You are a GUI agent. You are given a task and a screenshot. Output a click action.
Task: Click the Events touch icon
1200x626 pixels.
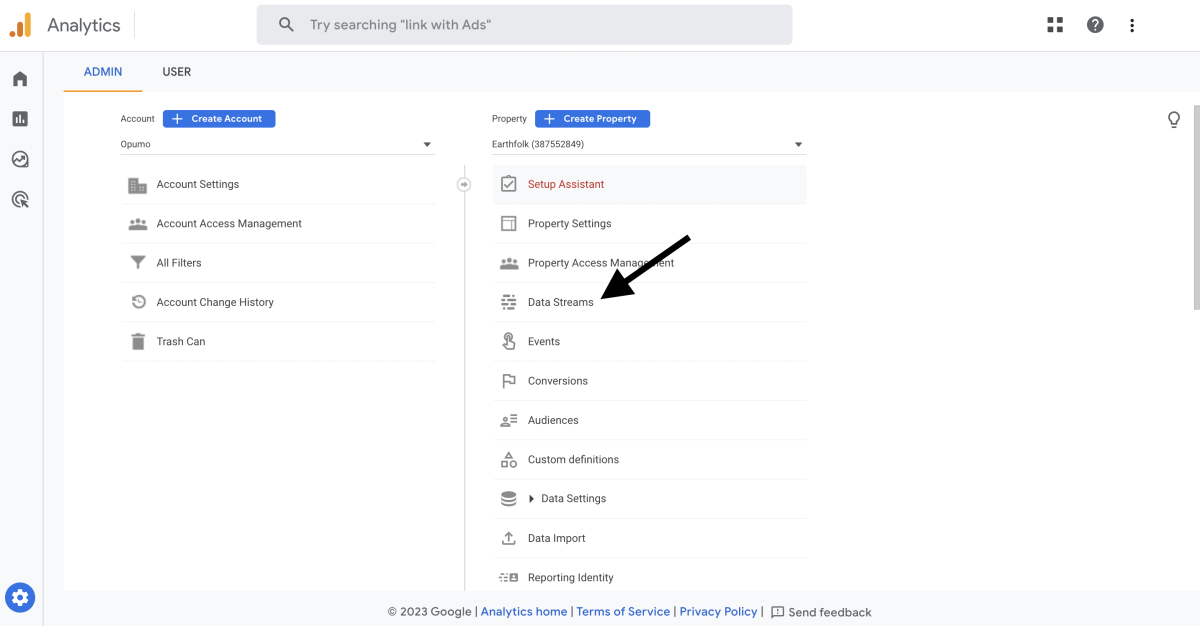coord(509,342)
